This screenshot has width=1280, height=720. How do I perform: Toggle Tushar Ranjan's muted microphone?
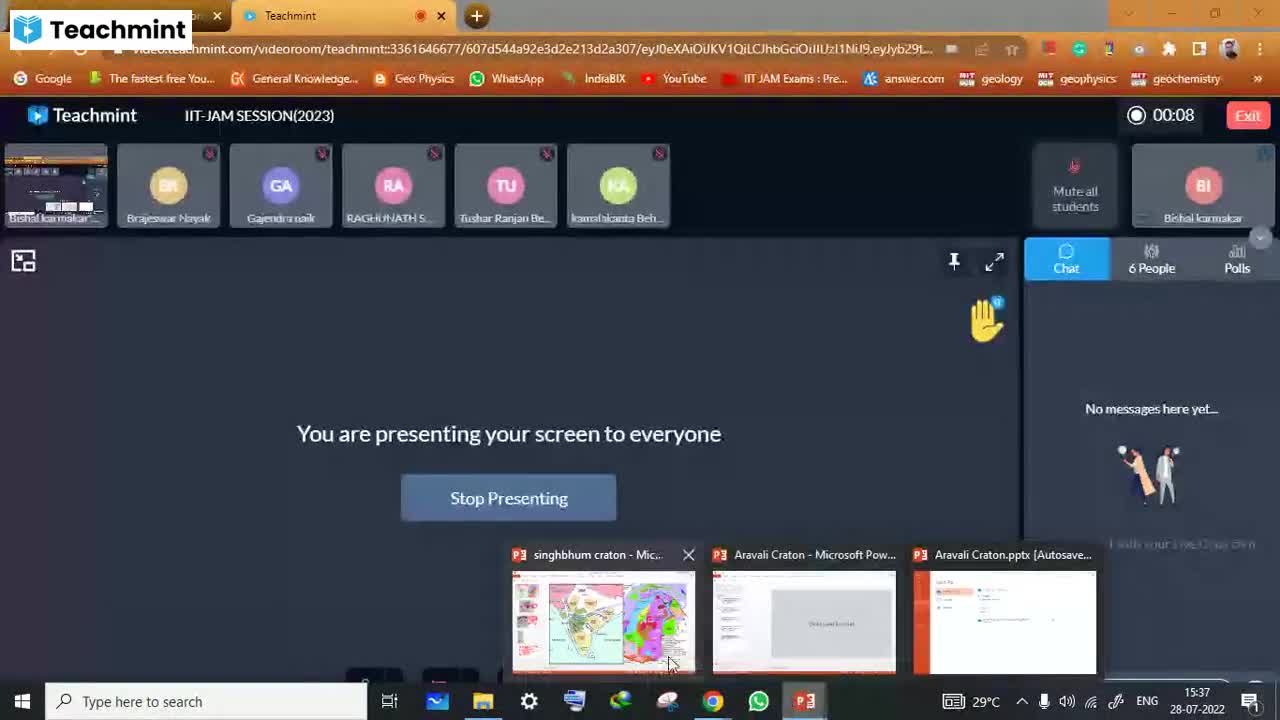[x=546, y=154]
